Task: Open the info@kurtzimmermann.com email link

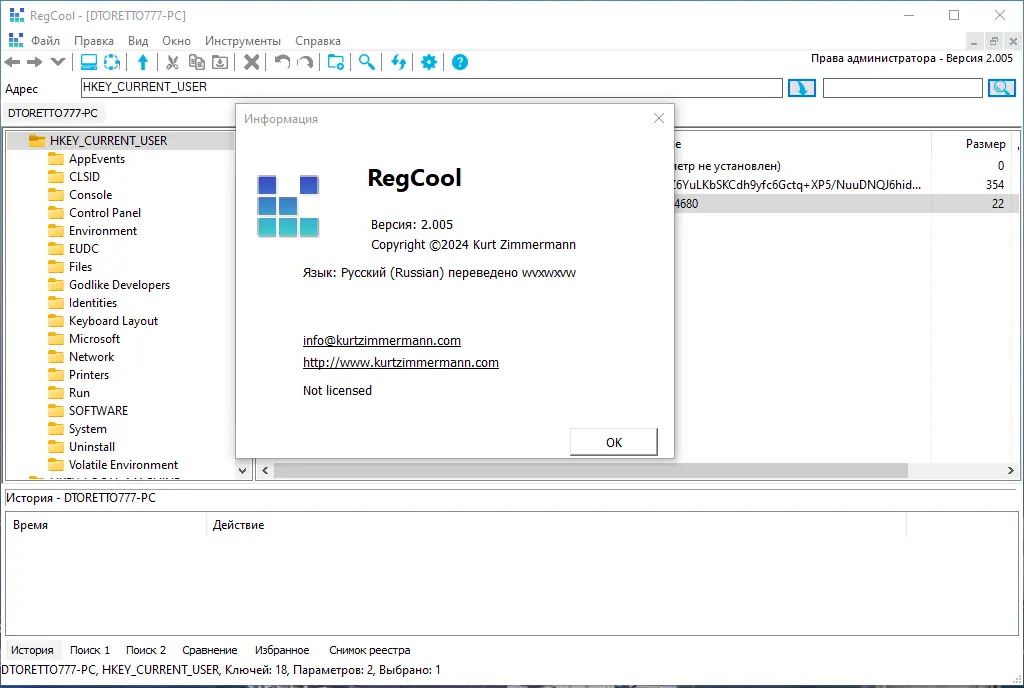Action: [x=381, y=340]
